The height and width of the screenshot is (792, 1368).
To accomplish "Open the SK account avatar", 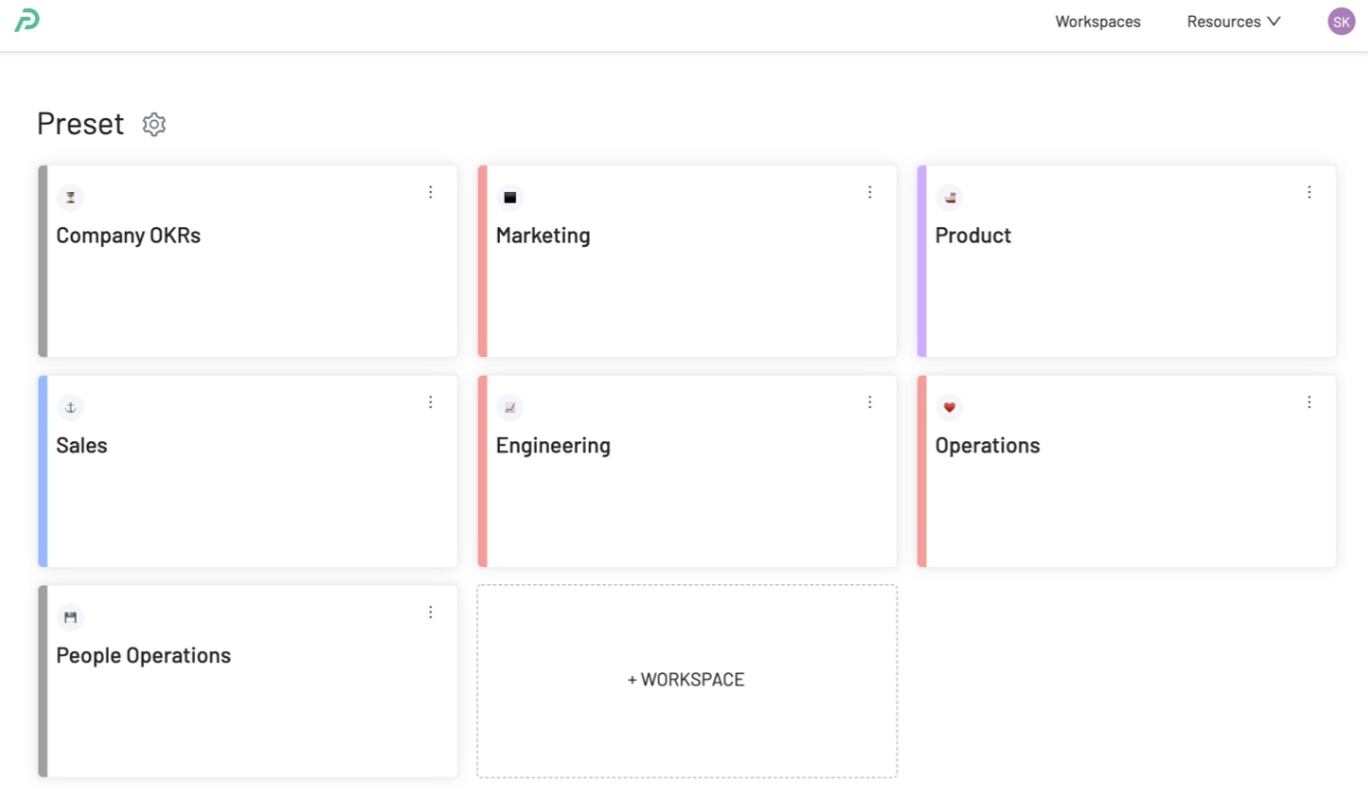I will (1340, 21).
